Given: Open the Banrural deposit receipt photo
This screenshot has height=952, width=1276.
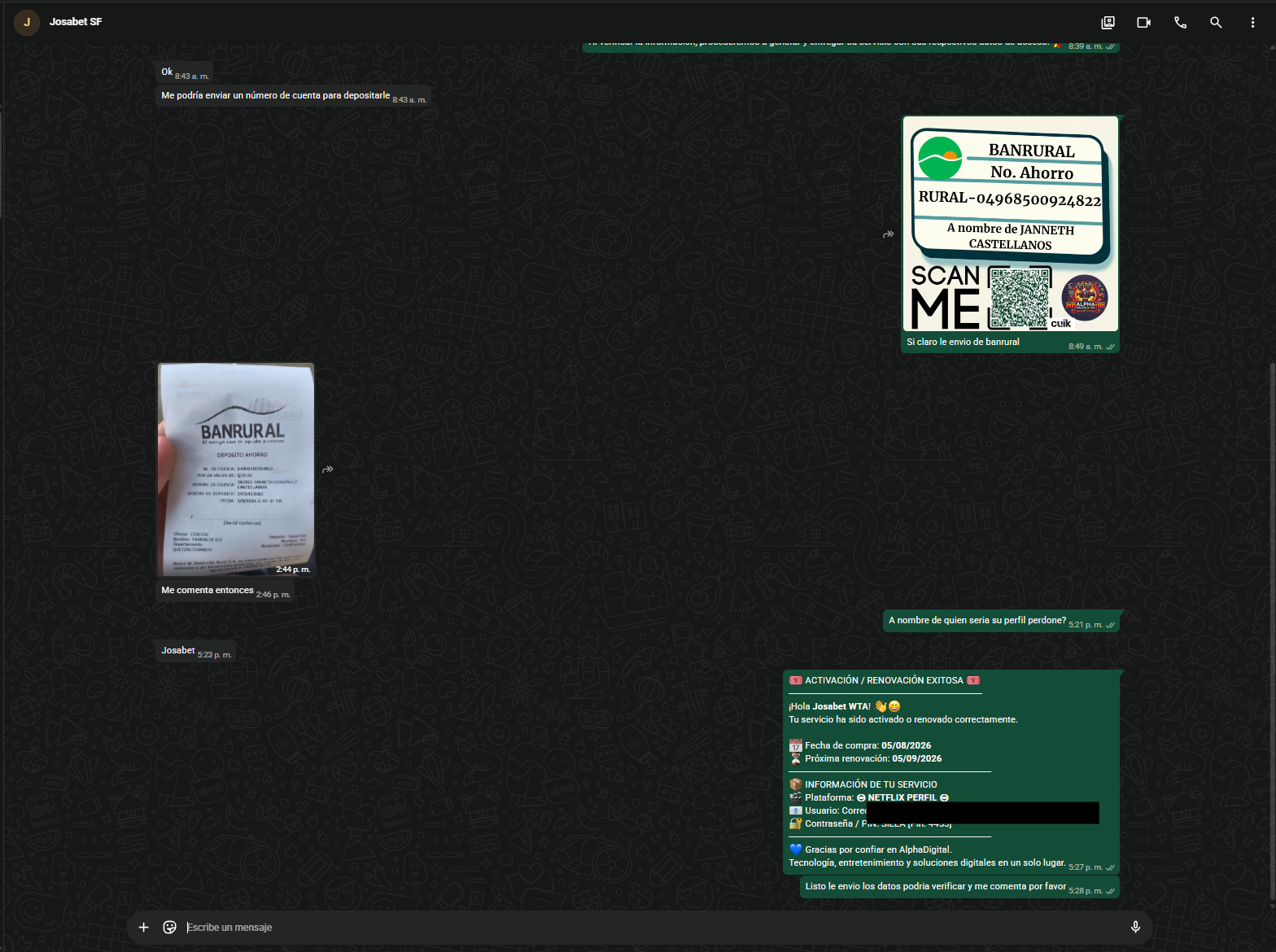Looking at the screenshot, I should tap(236, 469).
